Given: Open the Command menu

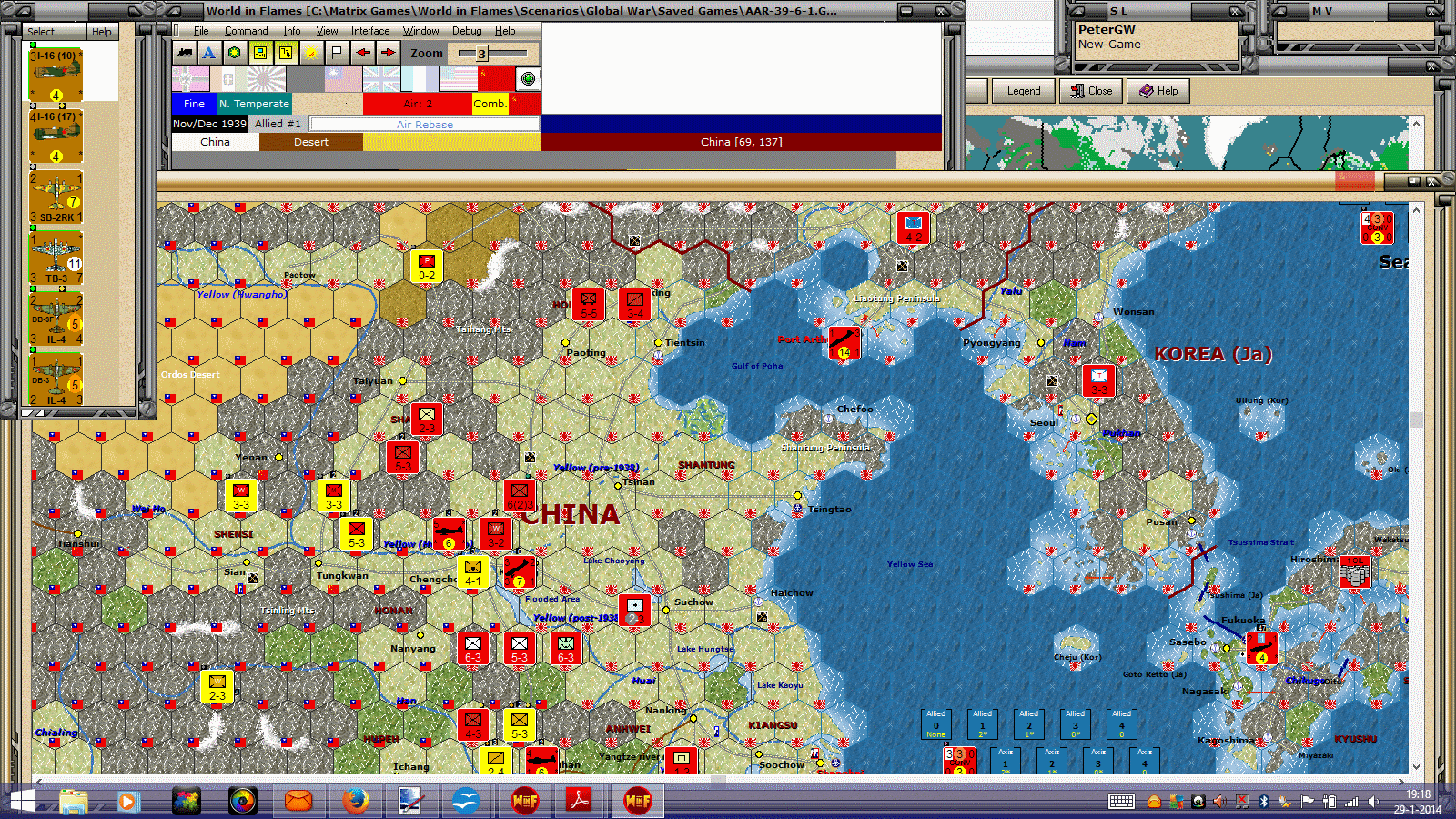Looking at the screenshot, I should 246,31.
